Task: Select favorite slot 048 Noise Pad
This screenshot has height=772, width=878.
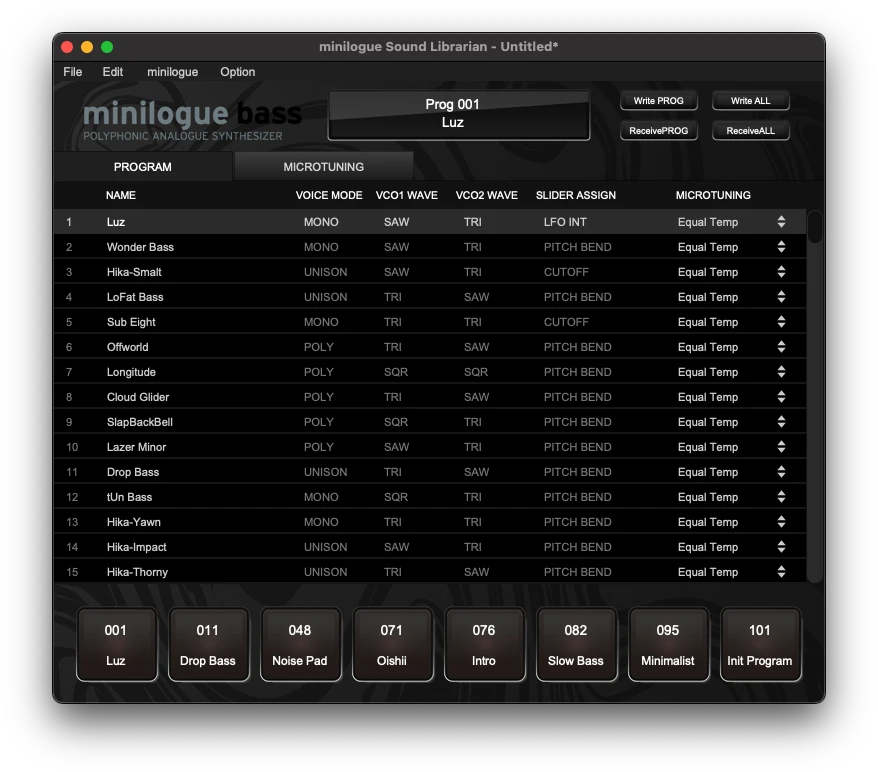Action: (x=300, y=645)
